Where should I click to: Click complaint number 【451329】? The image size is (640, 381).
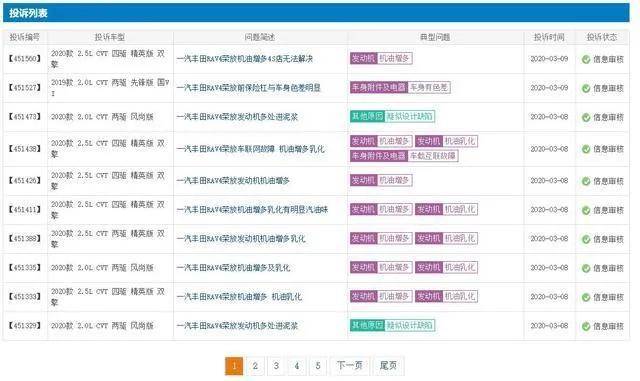(24, 325)
